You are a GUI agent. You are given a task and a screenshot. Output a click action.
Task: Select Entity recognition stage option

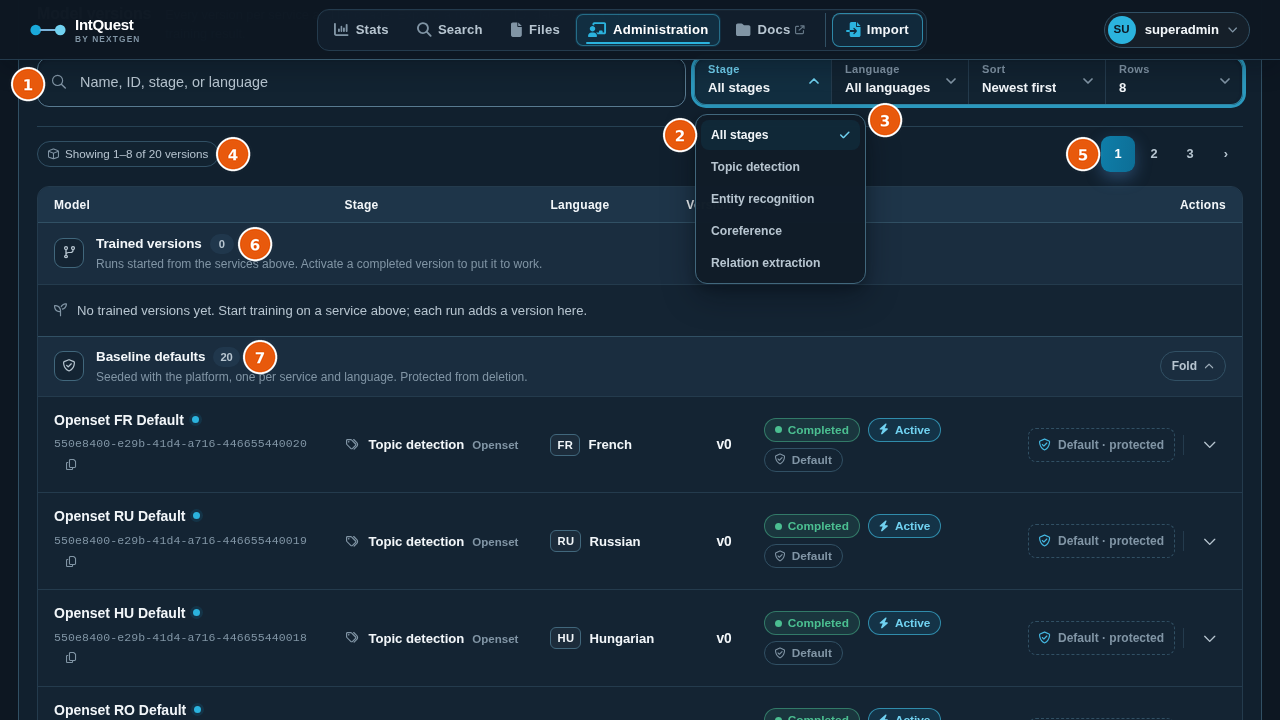click(780, 199)
